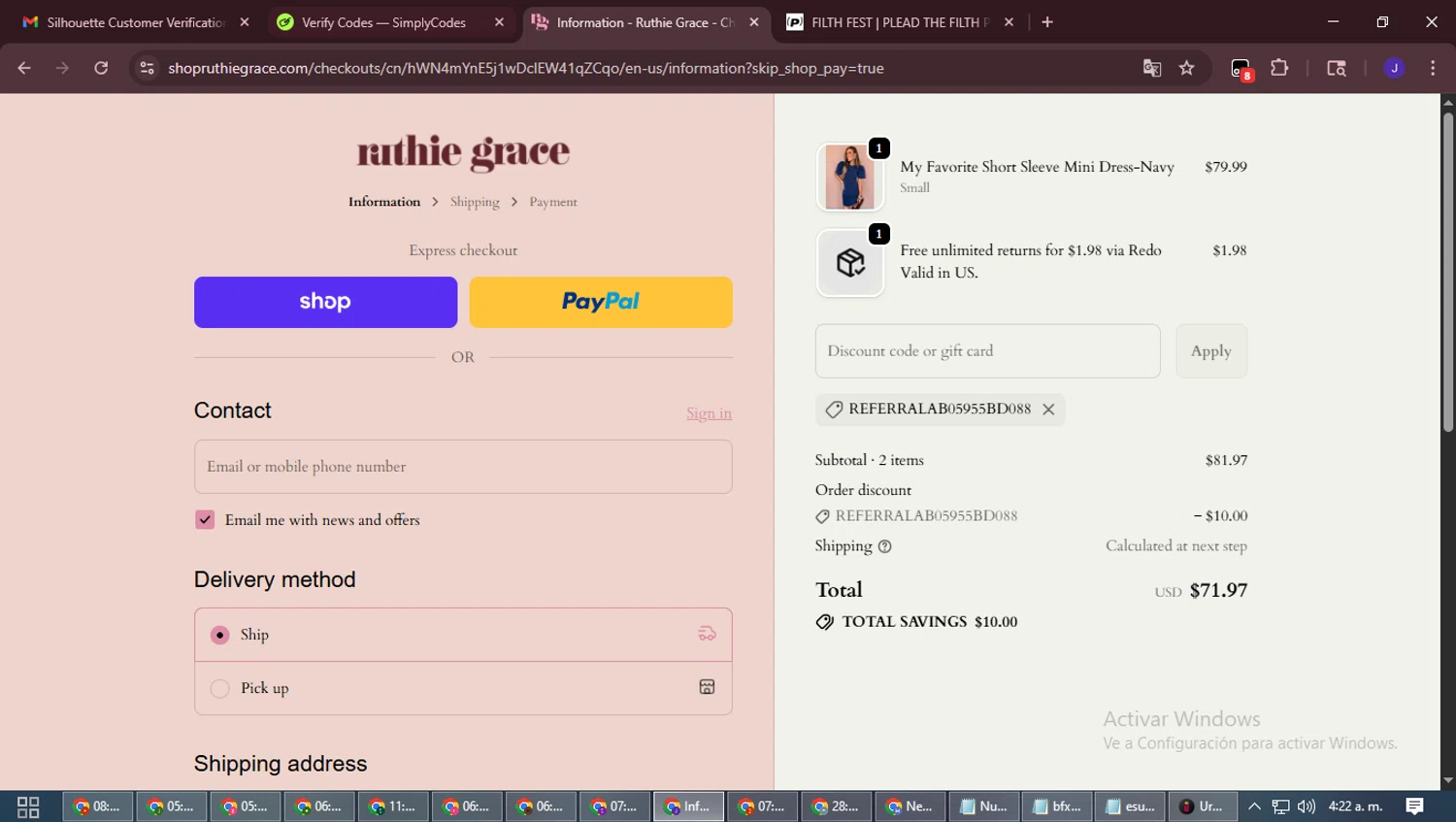This screenshot has width=1456, height=822.
Task: Open the taskbar app labeled Ur...
Action: (x=1203, y=806)
